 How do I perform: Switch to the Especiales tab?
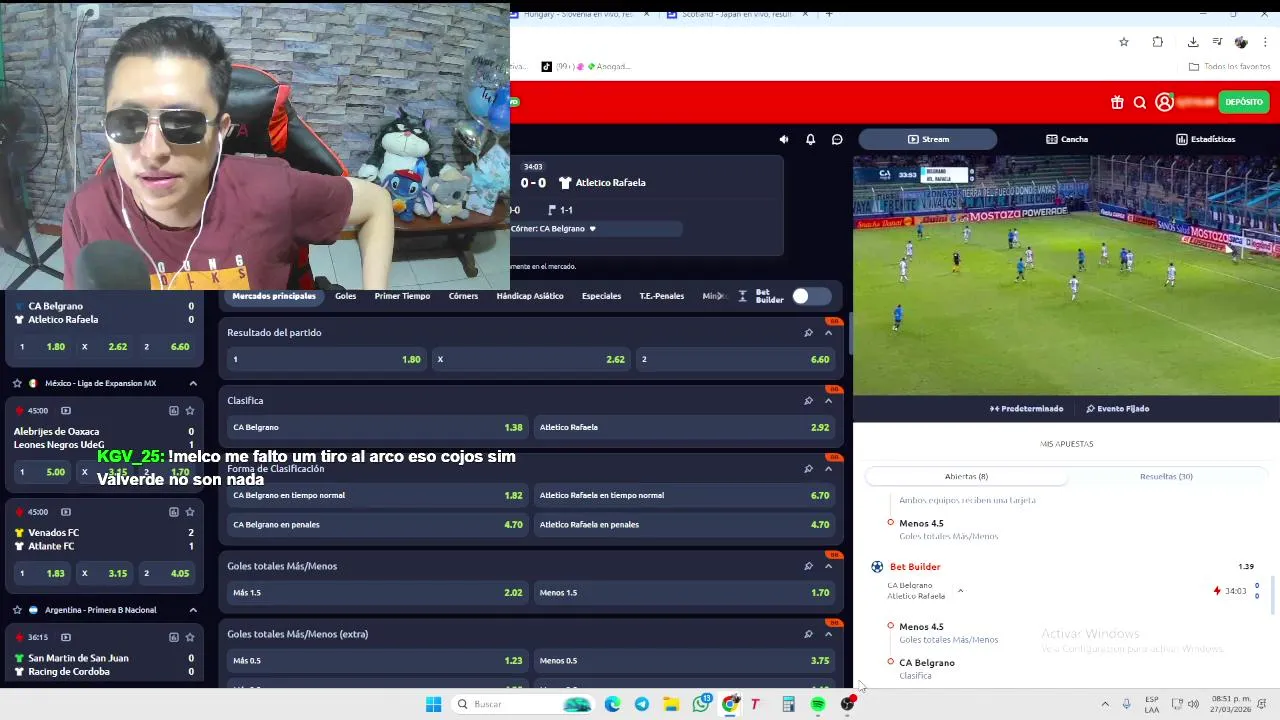pyautogui.click(x=601, y=296)
